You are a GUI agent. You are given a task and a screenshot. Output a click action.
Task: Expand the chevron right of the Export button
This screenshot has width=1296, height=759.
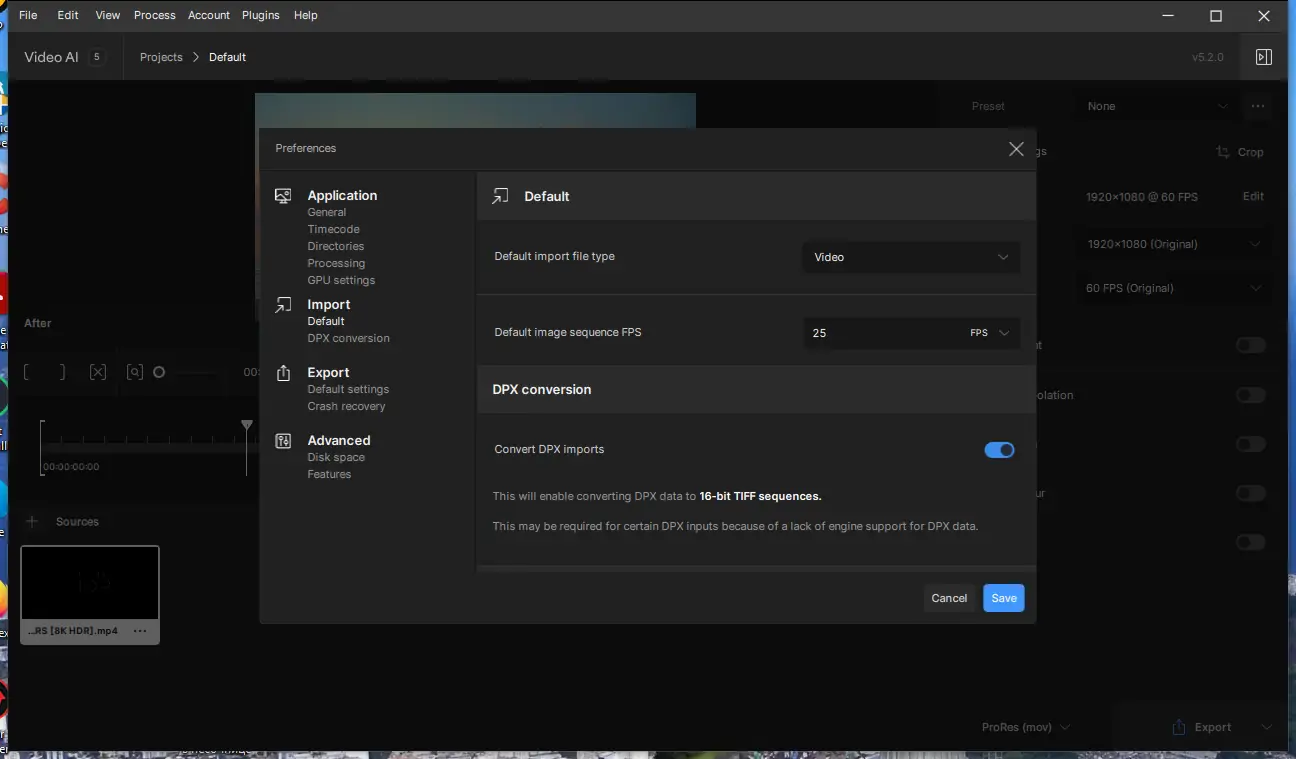coord(1267,727)
